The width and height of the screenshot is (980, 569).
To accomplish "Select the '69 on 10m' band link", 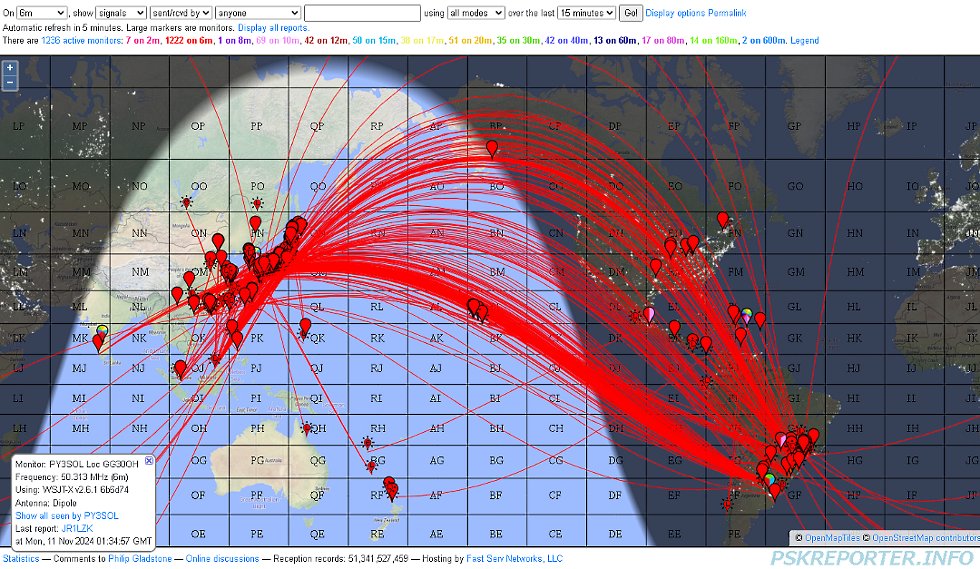I will click(278, 40).
